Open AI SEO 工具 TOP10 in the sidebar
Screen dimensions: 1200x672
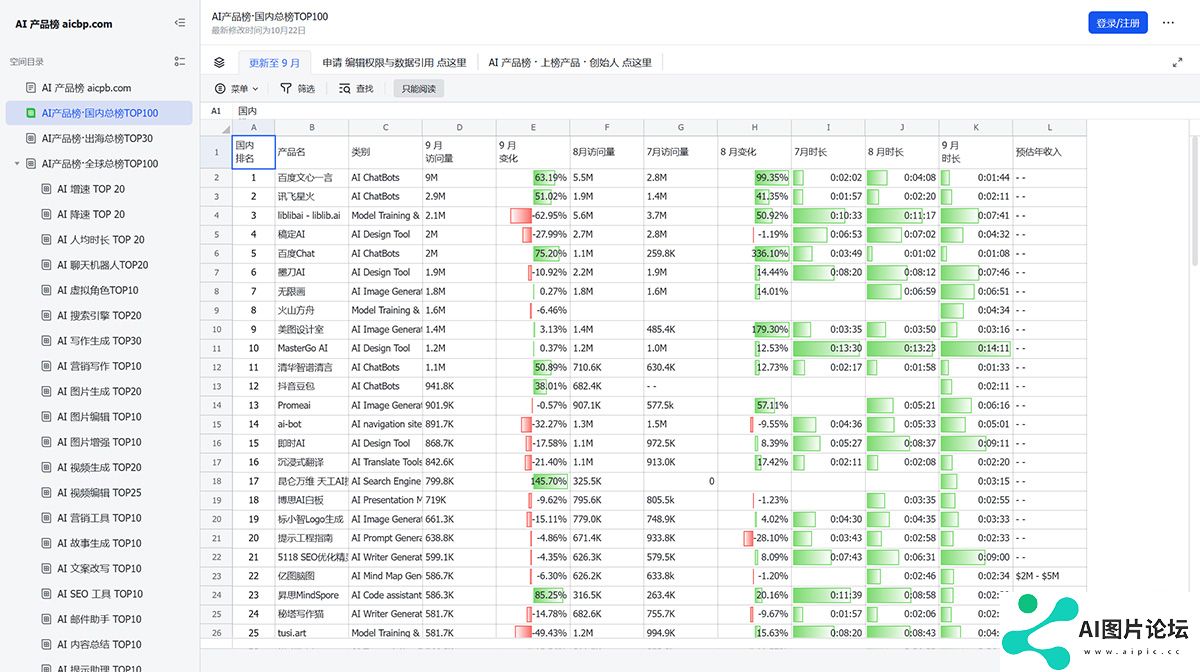[100, 594]
